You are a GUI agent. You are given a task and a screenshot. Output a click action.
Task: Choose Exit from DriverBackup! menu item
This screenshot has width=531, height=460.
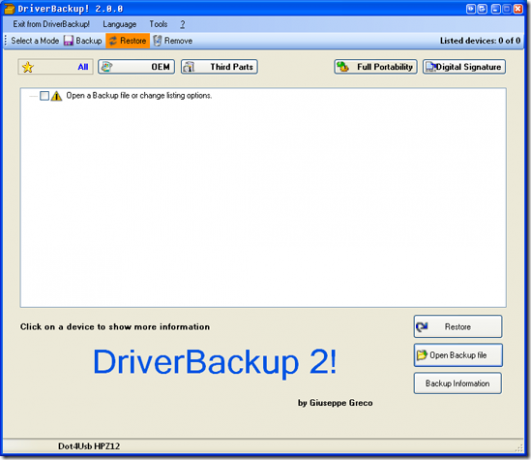point(51,24)
